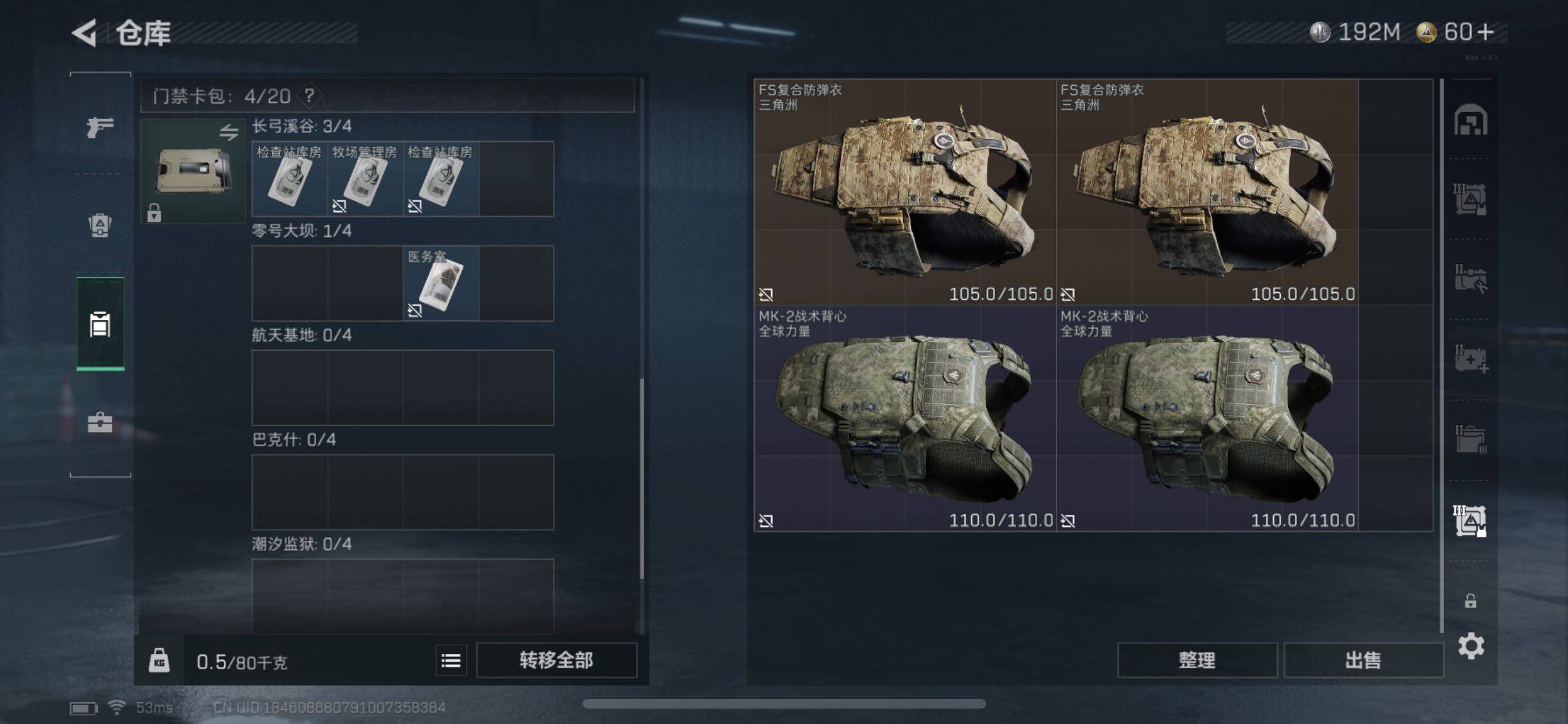Screen dimensions: 1568x724
Task: Select the backpack gear category icon
Action: pyautogui.click(x=100, y=225)
